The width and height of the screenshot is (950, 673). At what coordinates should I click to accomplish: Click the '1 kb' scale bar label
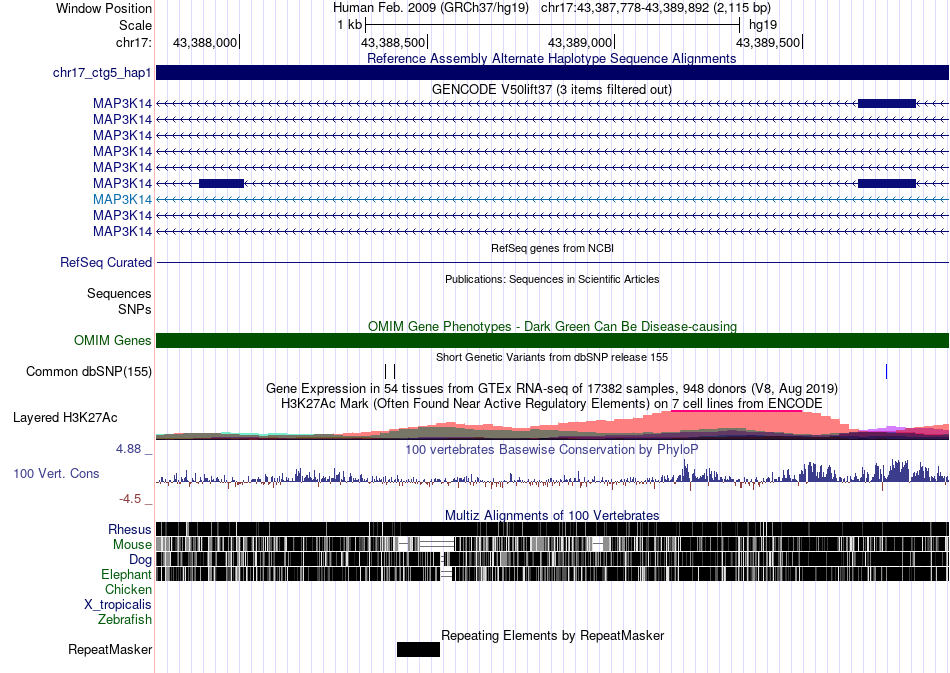click(350, 25)
